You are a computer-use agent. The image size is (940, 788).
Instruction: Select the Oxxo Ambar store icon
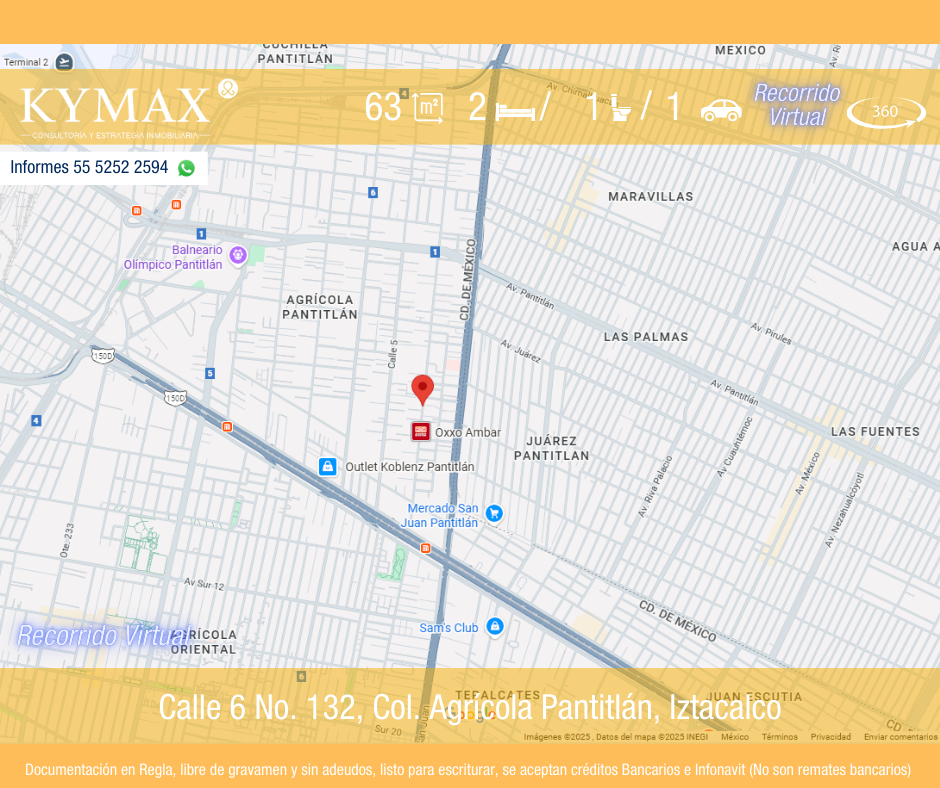(420, 431)
